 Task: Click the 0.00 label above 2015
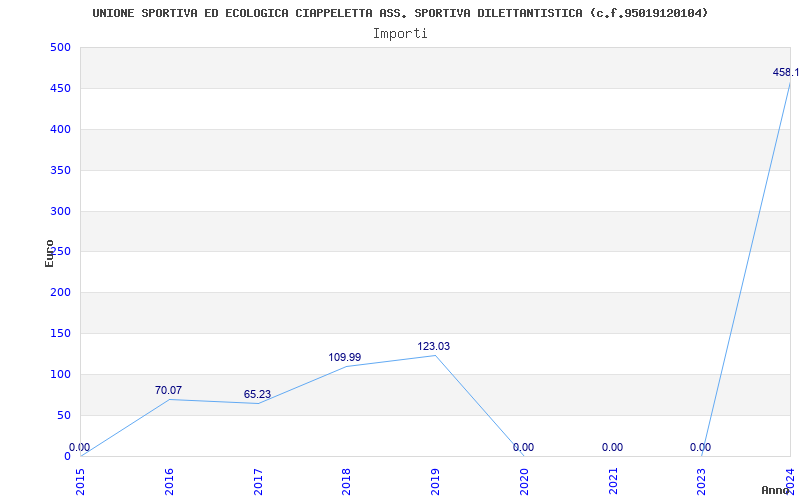(x=80, y=447)
